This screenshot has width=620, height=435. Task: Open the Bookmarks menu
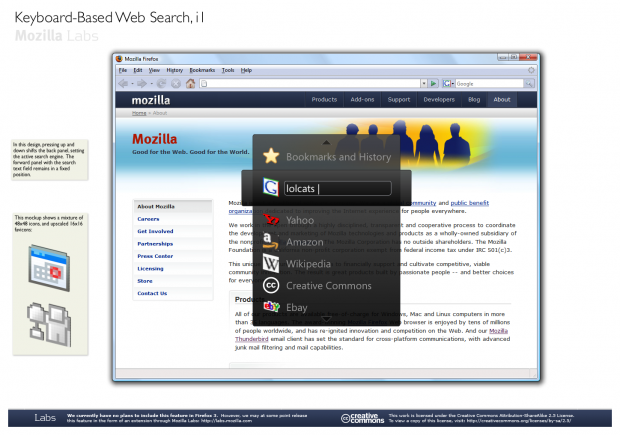[202, 71]
